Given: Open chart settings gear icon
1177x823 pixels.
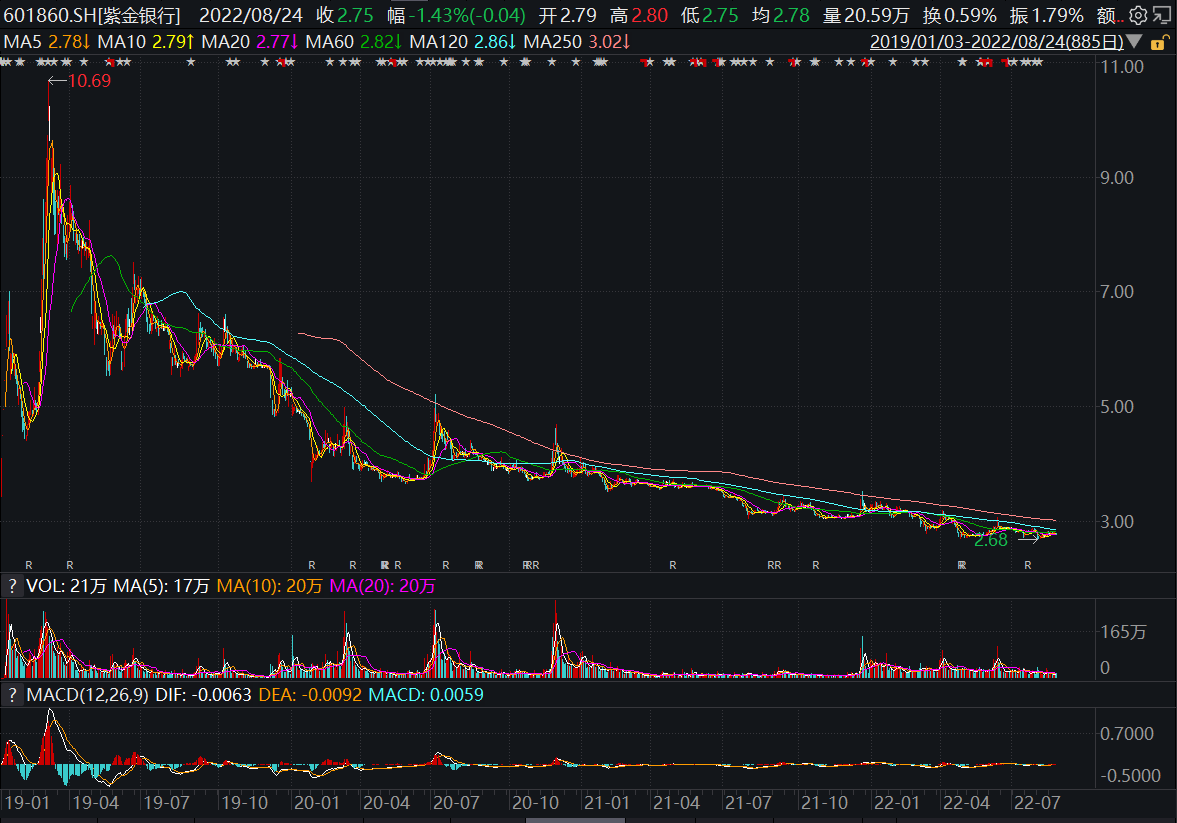Looking at the screenshot, I should tap(1137, 16).
